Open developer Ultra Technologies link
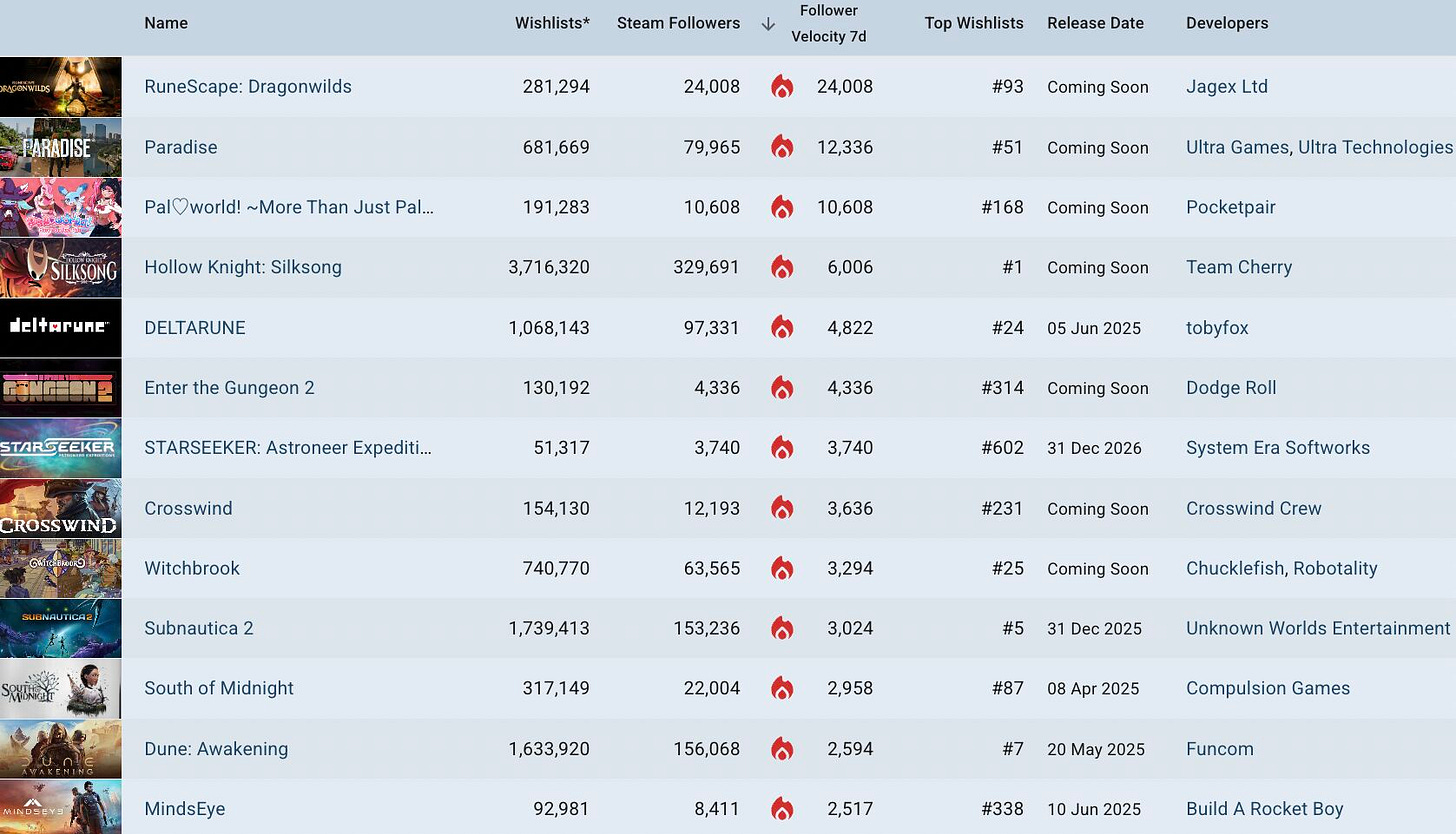1456x834 pixels. [x=1376, y=147]
